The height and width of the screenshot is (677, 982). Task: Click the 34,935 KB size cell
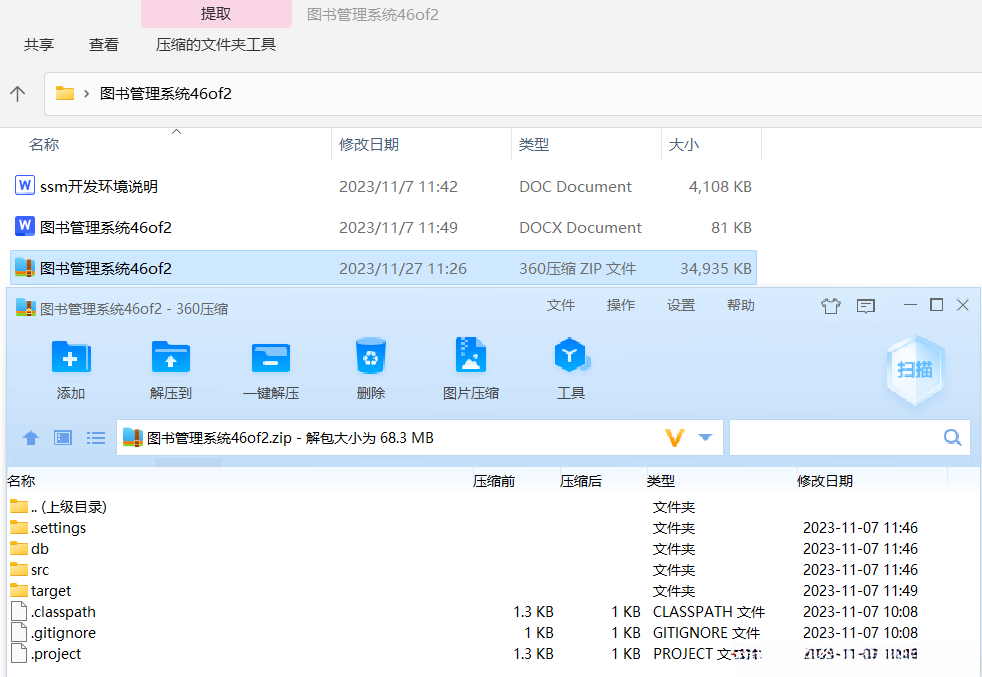[716, 268]
